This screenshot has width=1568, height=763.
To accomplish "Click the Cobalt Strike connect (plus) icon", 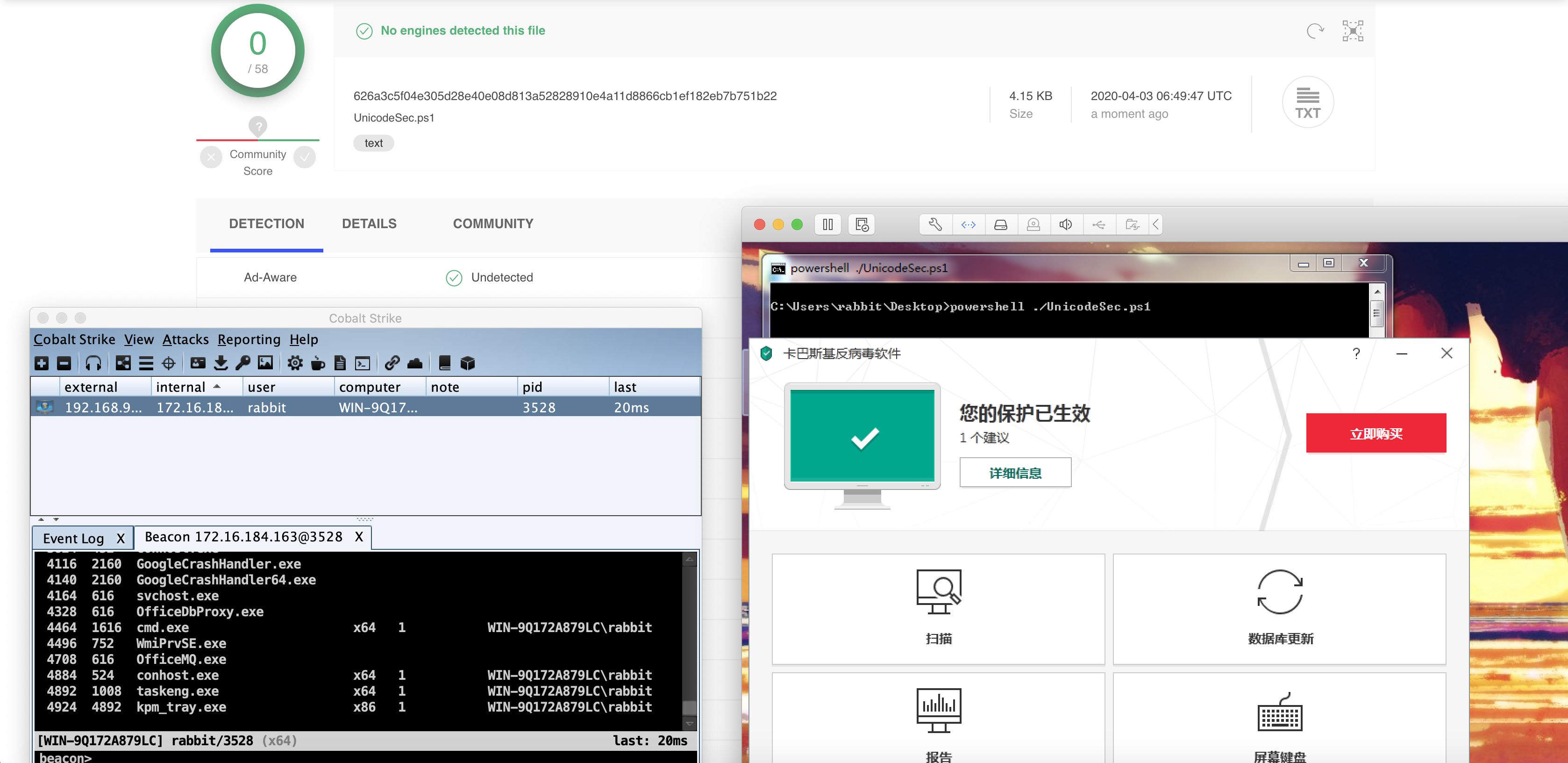I will pyautogui.click(x=42, y=364).
